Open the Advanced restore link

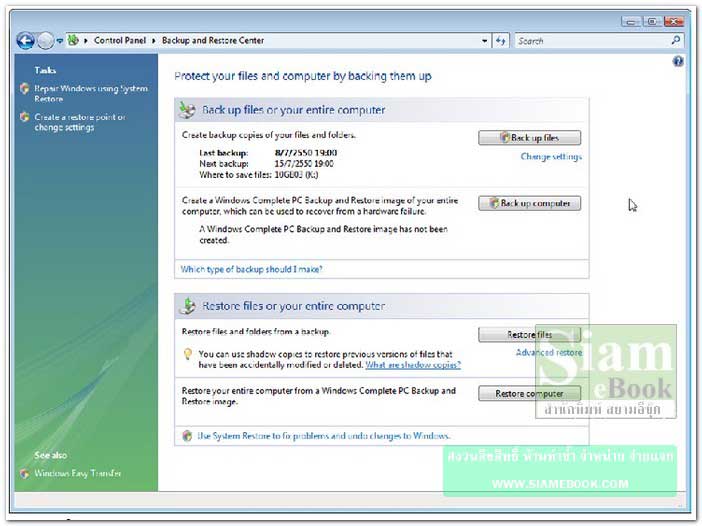[x=549, y=353]
